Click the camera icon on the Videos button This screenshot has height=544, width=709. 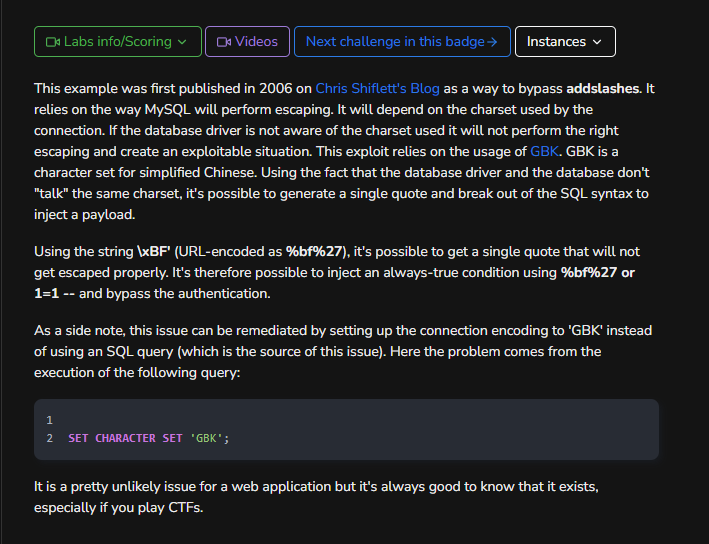[x=224, y=42]
